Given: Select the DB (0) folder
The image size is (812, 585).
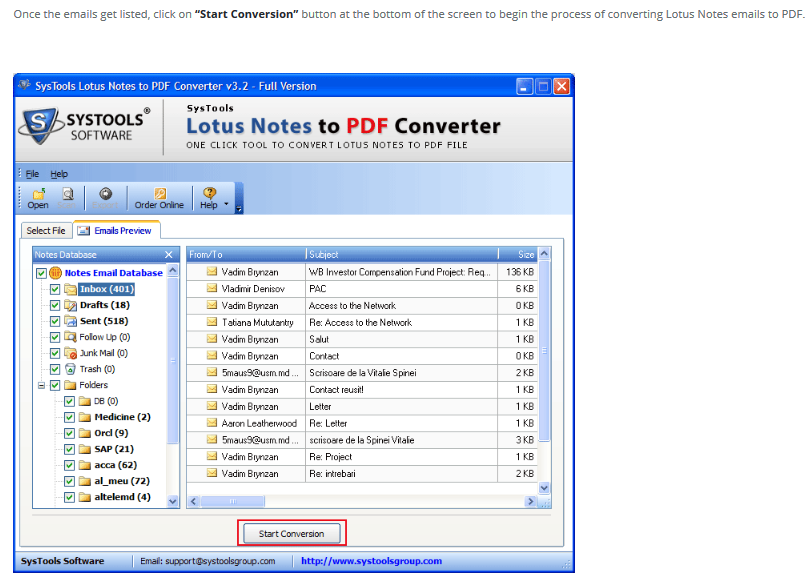Looking at the screenshot, I should click(x=106, y=401).
